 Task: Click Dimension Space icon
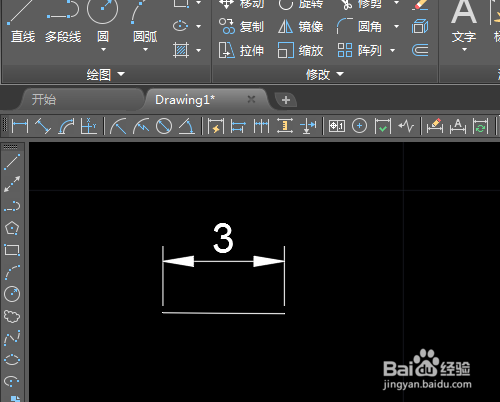click(285, 127)
